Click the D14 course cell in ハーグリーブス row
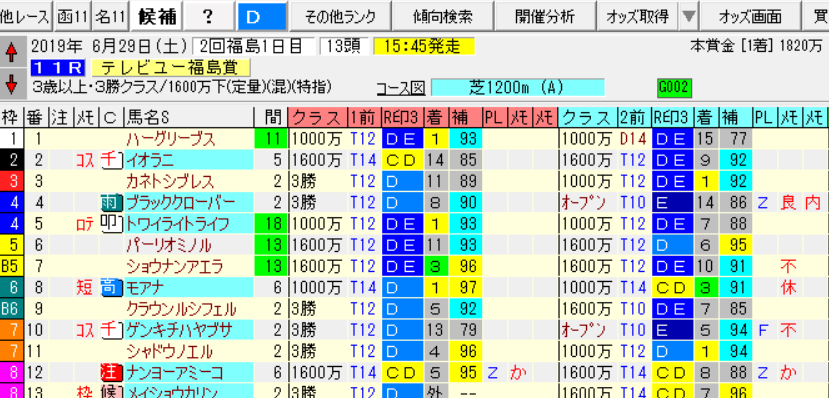This screenshot has width=829, height=398. click(x=634, y=139)
